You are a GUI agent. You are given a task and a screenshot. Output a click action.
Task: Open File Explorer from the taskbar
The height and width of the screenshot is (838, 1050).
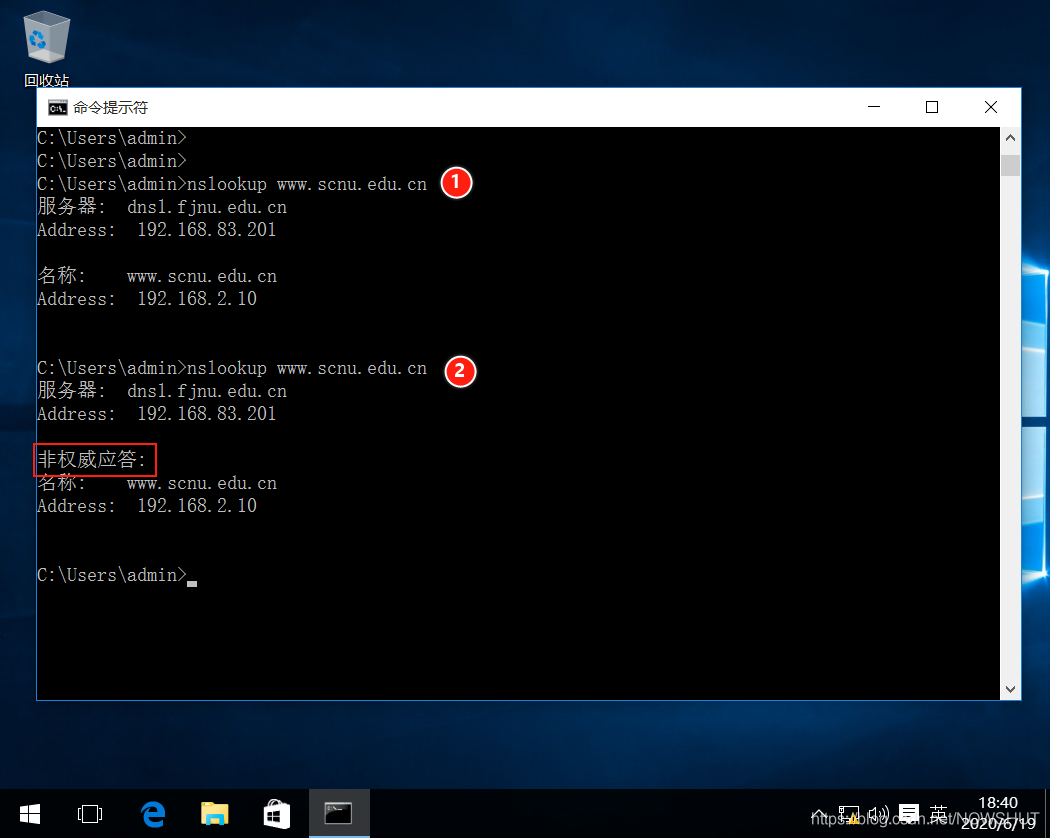pyautogui.click(x=214, y=814)
